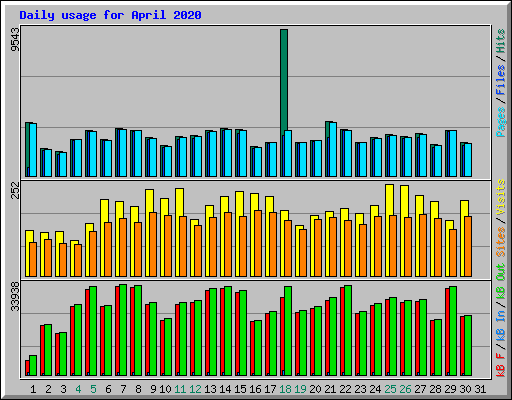Click day 14 on the x-axis
The height and width of the screenshot is (400, 512).
pyautogui.click(x=225, y=389)
